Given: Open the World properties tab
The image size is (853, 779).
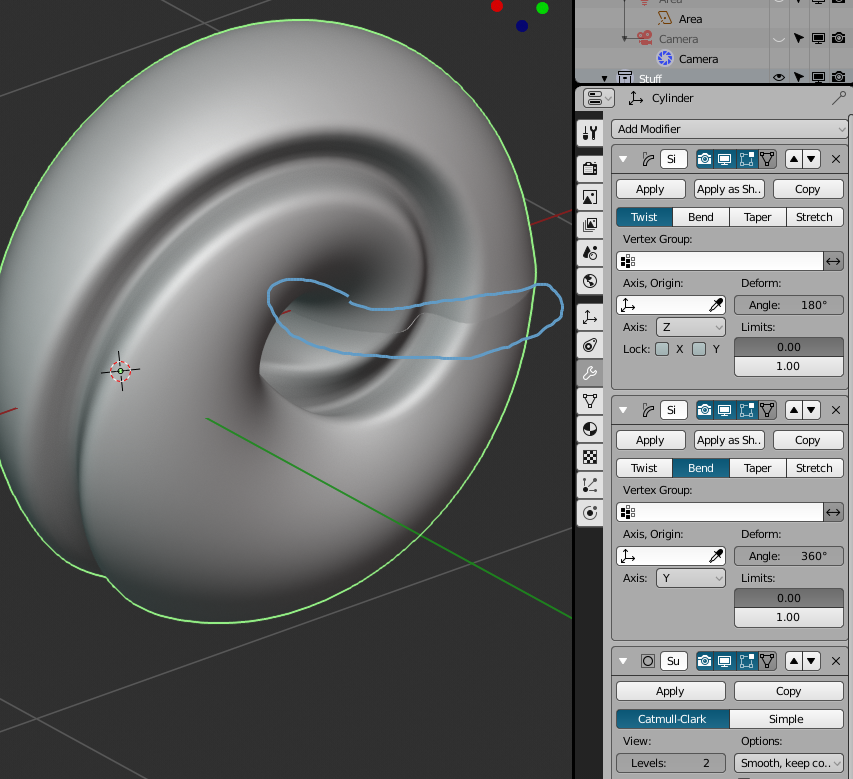Looking at the screenshot, I should click(590, 281).
